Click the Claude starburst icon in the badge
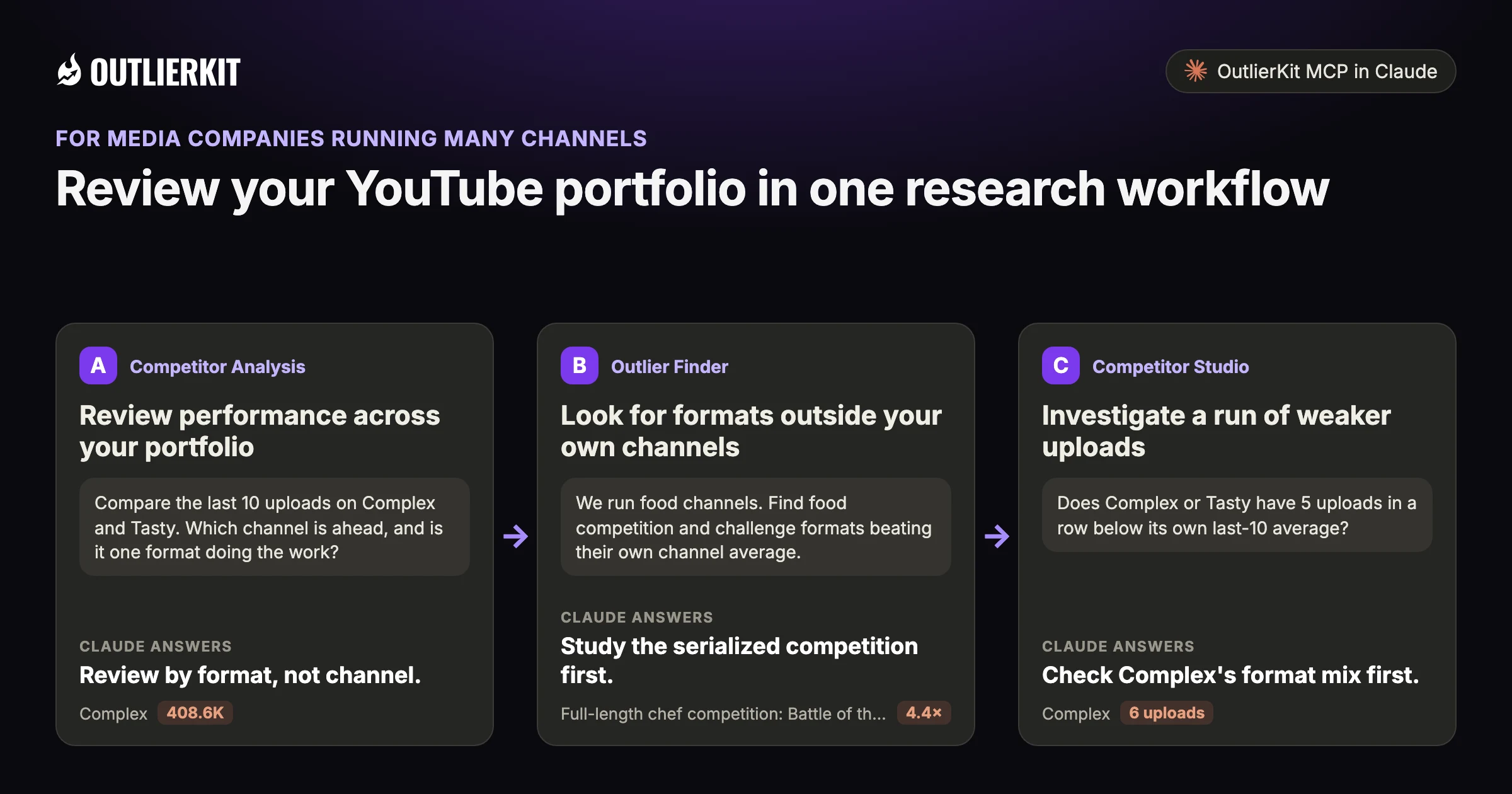 tap(1196, 71)
